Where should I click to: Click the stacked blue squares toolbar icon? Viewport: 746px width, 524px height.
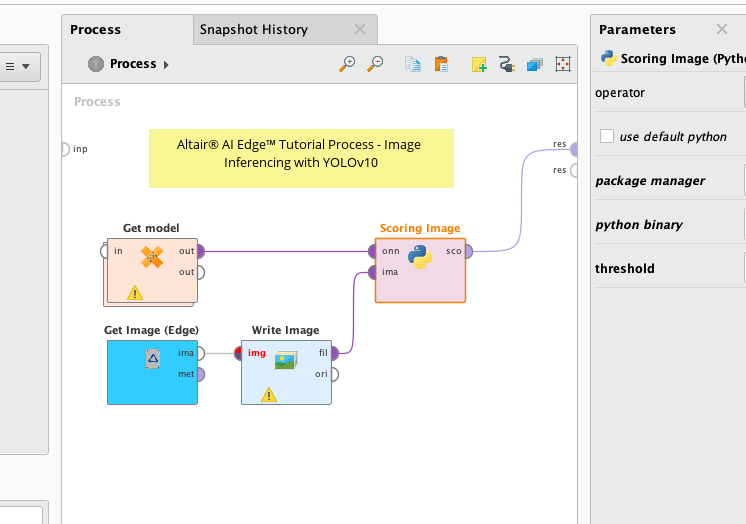535,65
